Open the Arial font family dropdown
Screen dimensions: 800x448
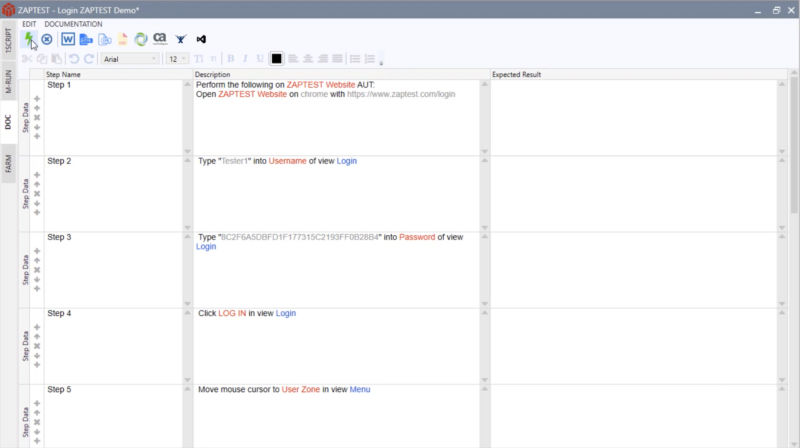(130, 59)
